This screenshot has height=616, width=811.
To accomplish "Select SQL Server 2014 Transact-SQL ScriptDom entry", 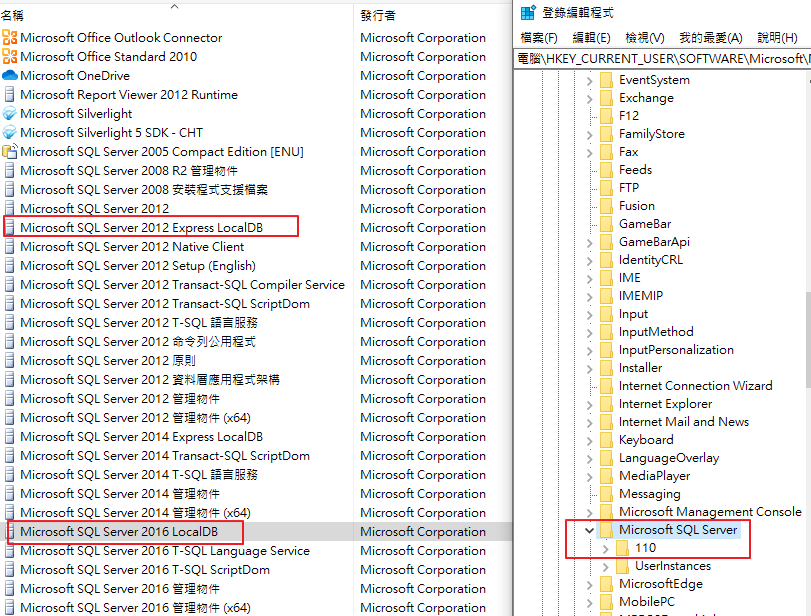I will [x=164, y=456].
